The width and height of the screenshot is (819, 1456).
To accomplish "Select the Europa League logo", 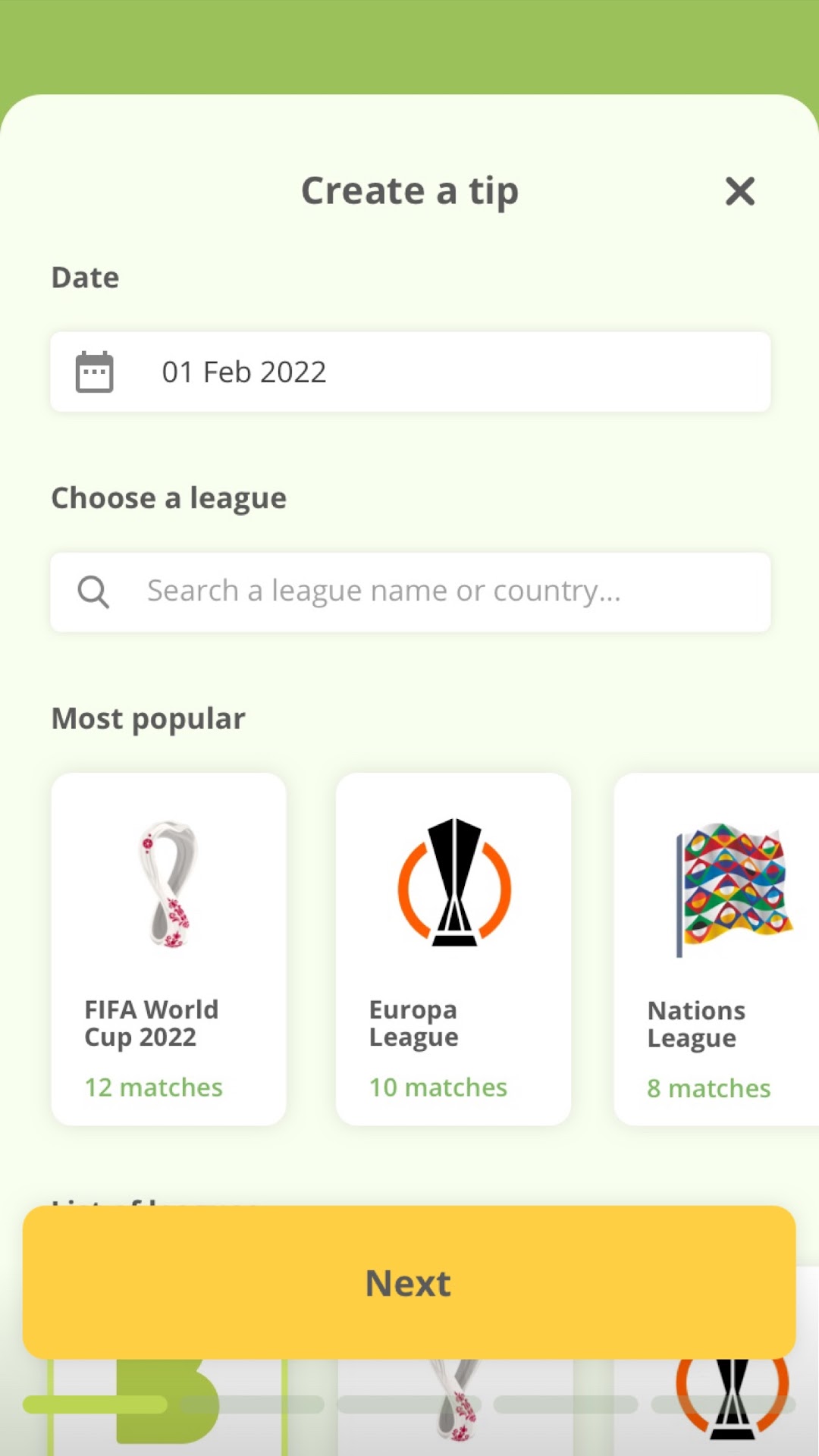I will pyautogui.click(x=454, y=882).
